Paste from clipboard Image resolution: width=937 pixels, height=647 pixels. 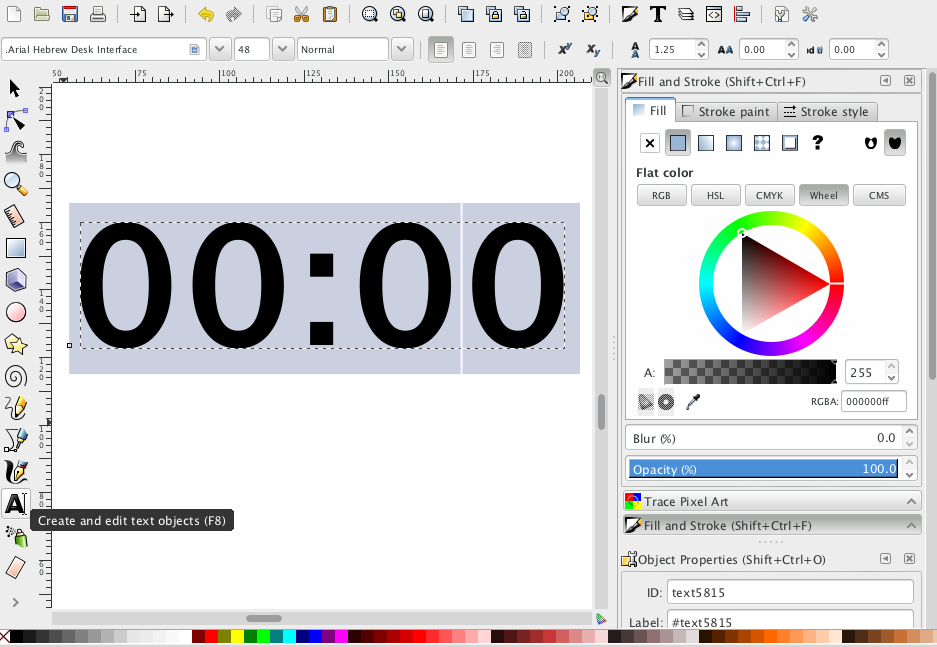click(x=330, y=14)
